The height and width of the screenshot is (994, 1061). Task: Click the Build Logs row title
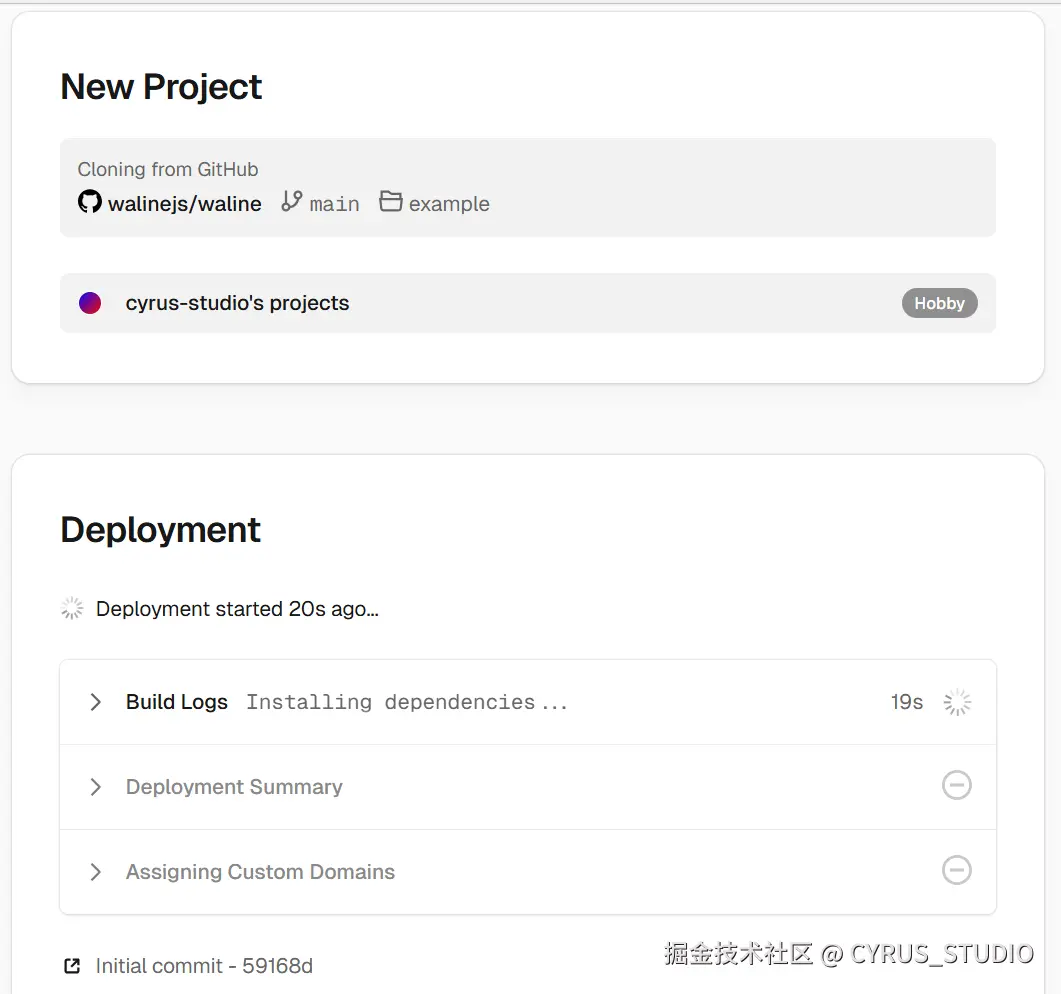click(x=177, y=702)
